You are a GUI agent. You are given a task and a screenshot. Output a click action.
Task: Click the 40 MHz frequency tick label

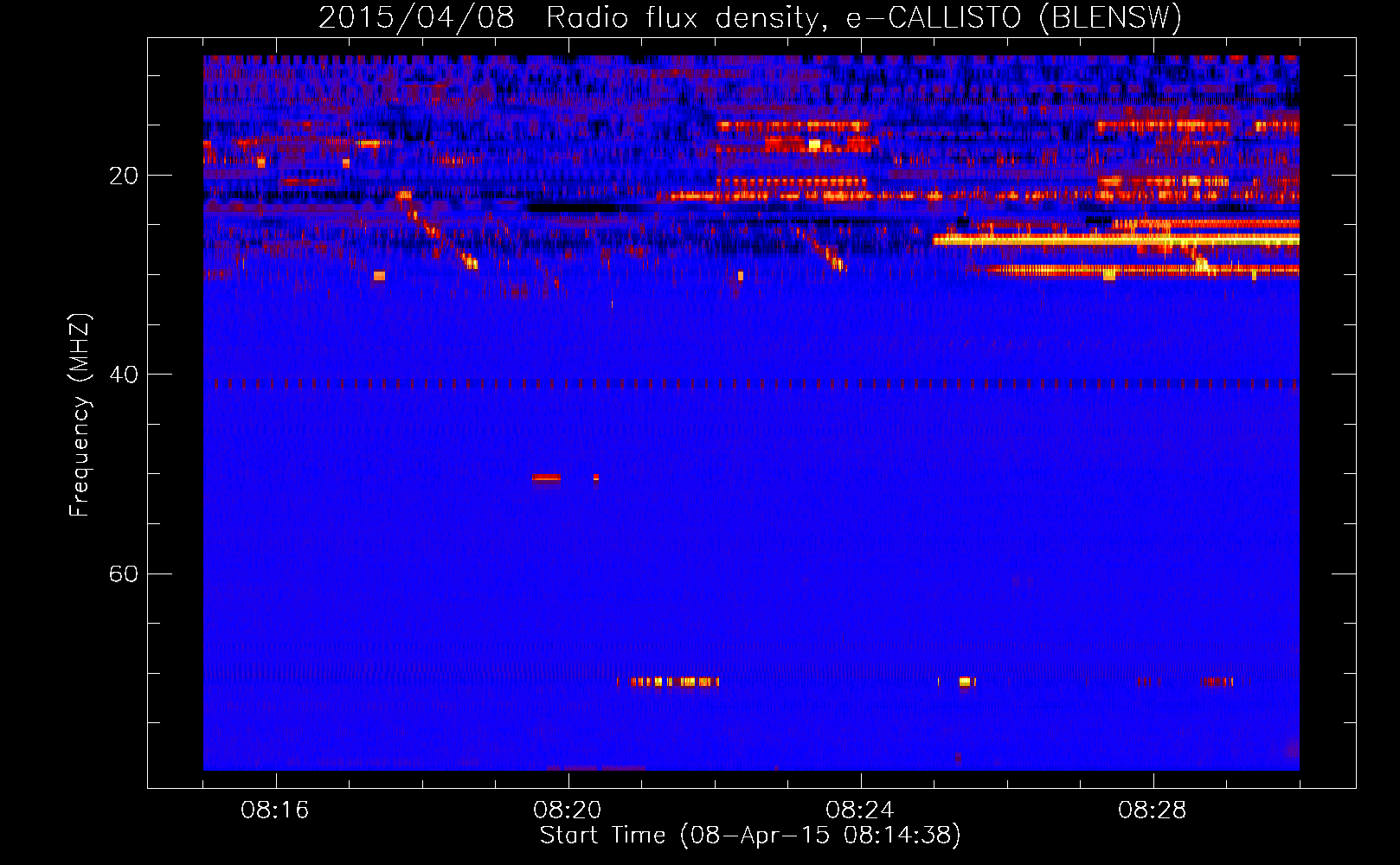pos(123,375)
